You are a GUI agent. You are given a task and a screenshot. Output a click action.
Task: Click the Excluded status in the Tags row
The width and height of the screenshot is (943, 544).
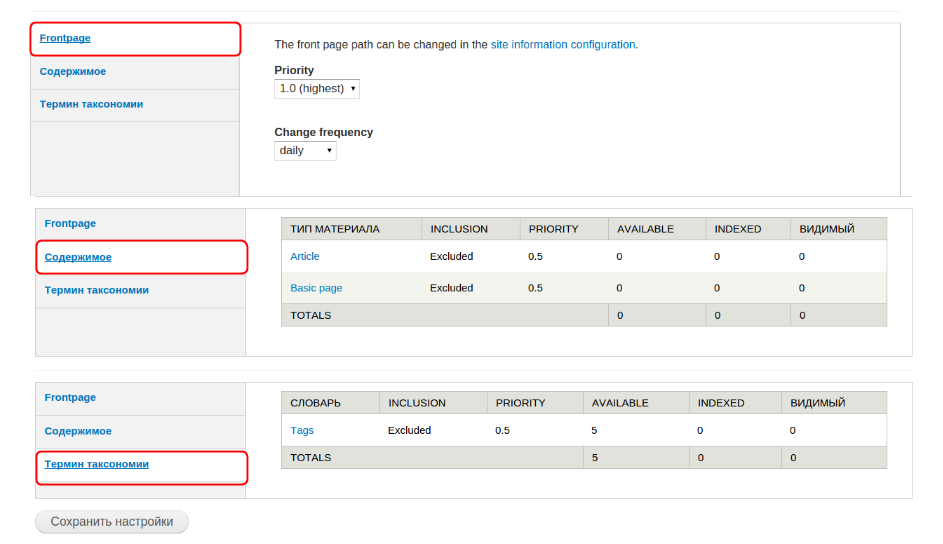(x=409, y=431)
